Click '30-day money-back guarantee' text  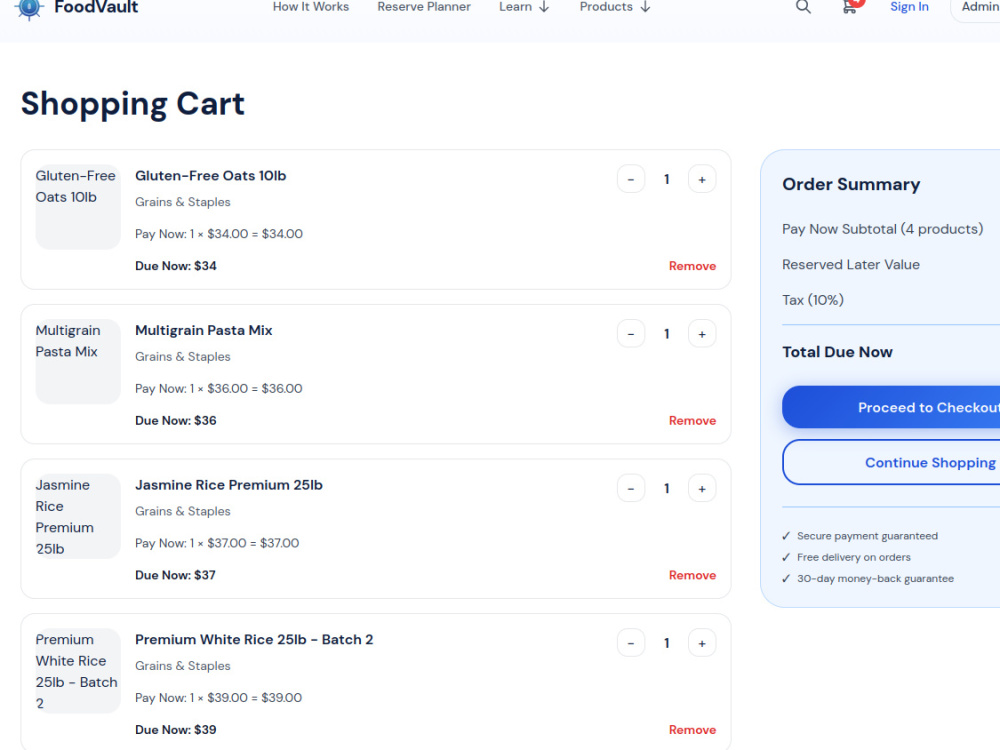876,578
